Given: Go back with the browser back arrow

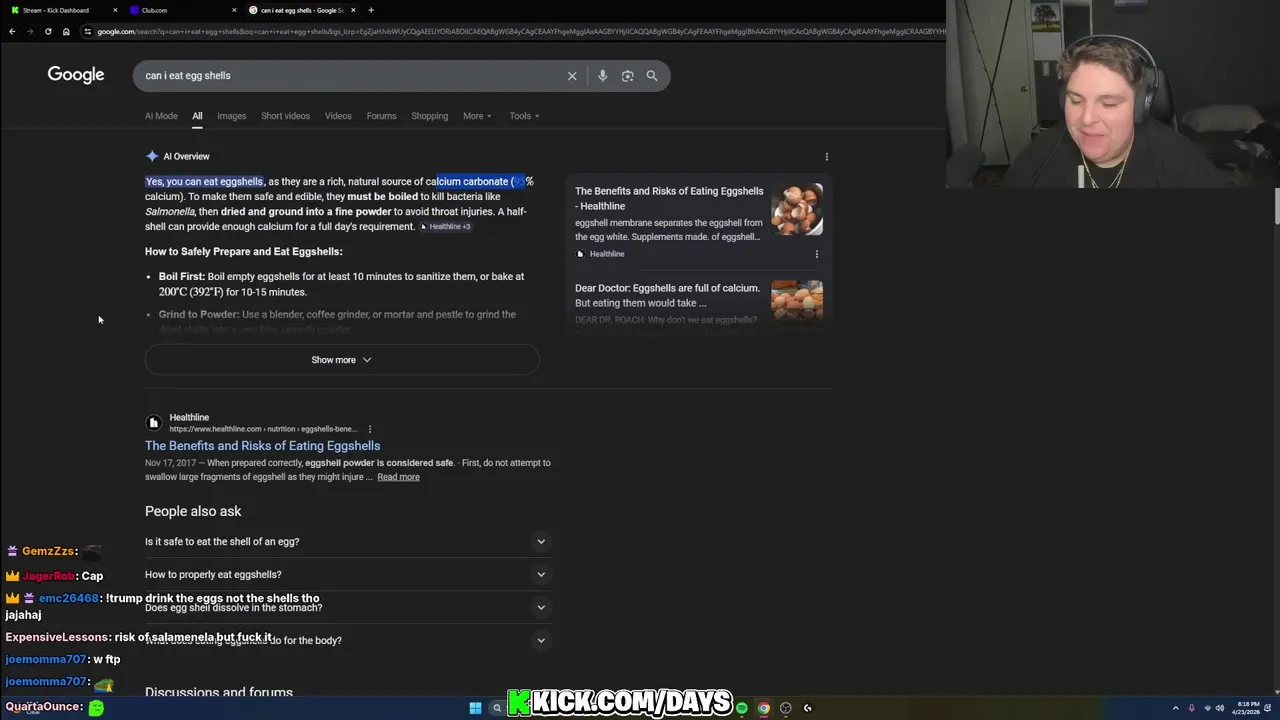Looking at the screenshot, I should click(x=12, y=31).
